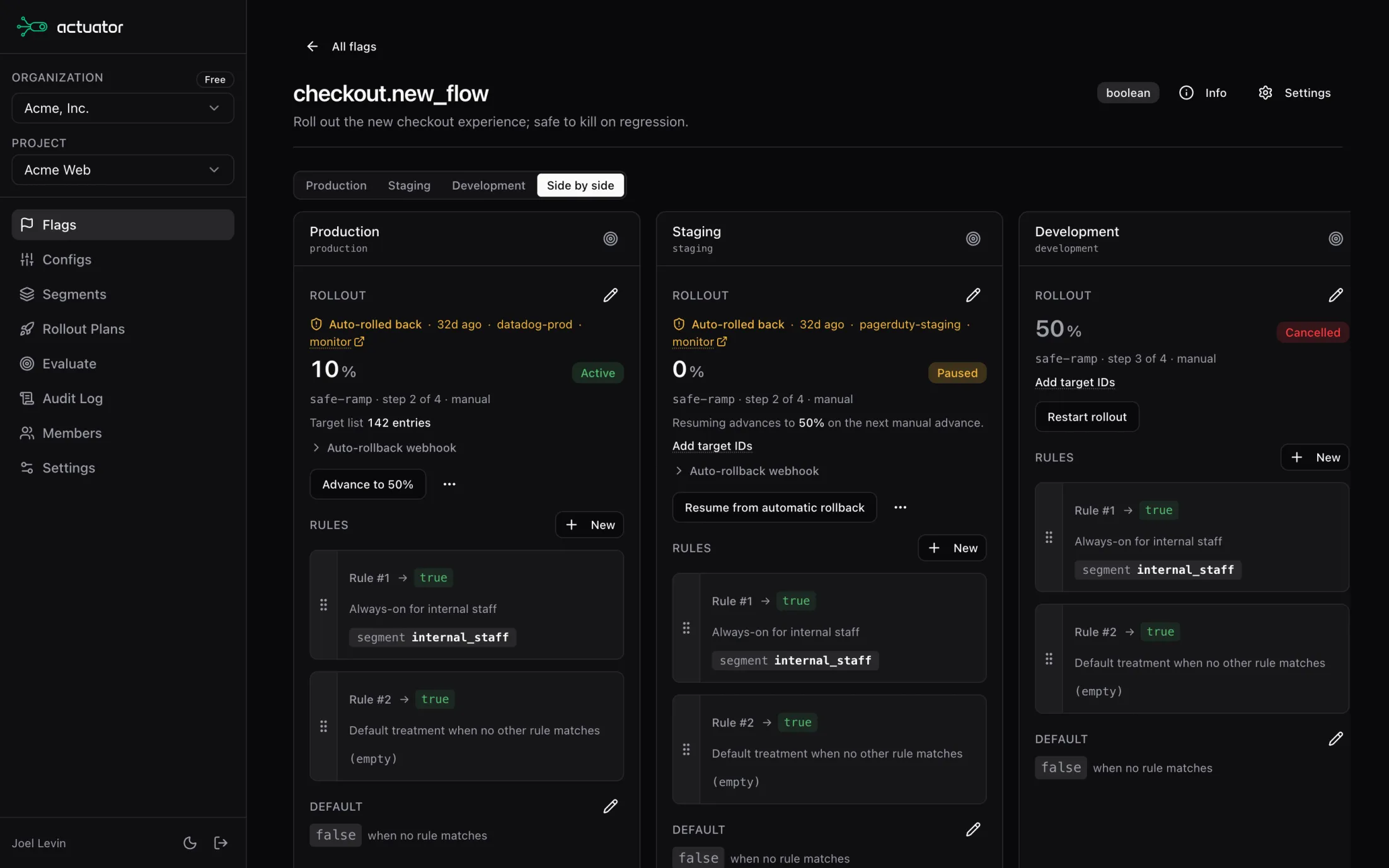1389x868 pixels.
Task: Click the Staging Paused status badge
Action: (957, 372)
